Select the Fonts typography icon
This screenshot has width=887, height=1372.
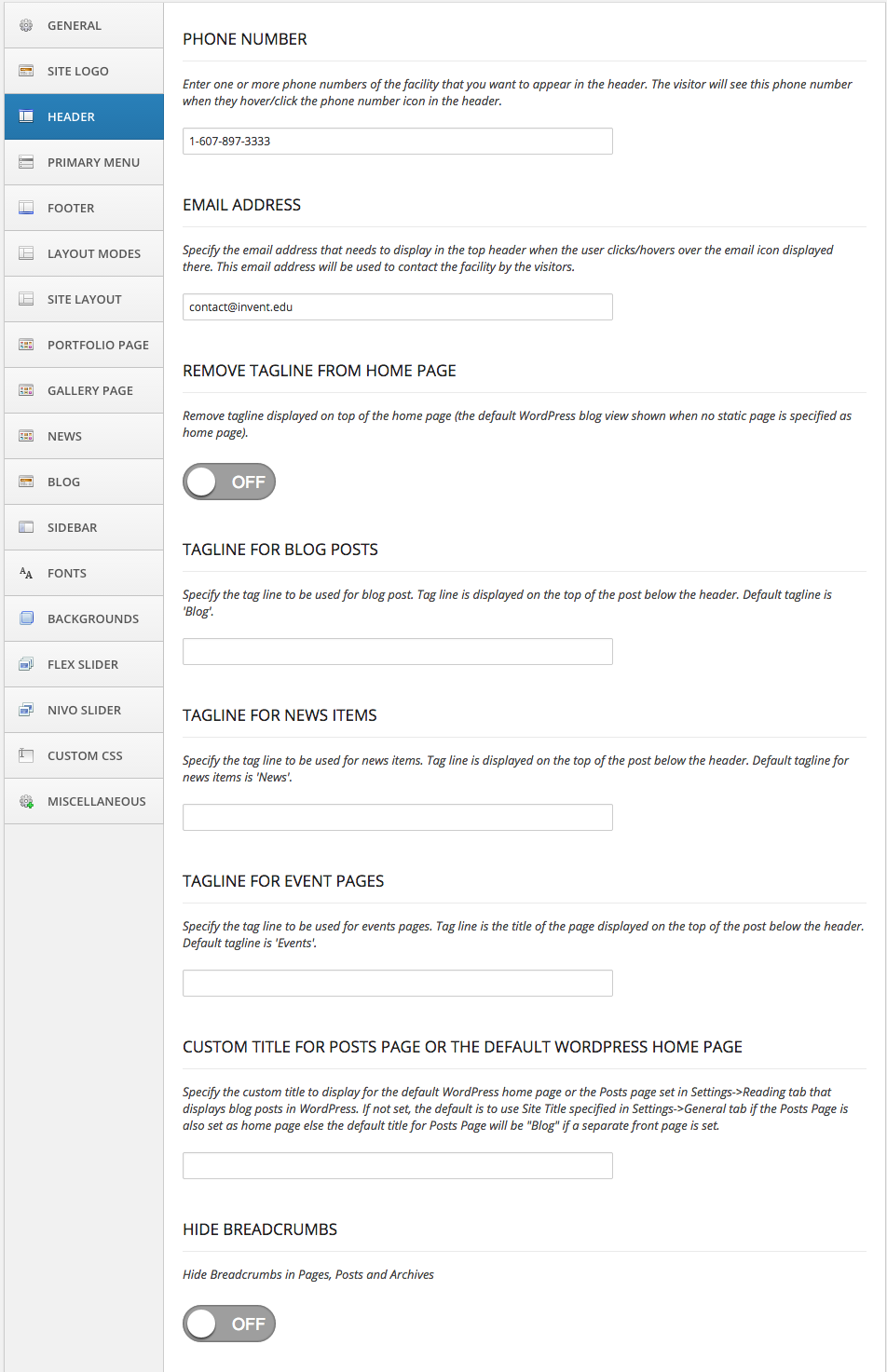coord(26,573)
